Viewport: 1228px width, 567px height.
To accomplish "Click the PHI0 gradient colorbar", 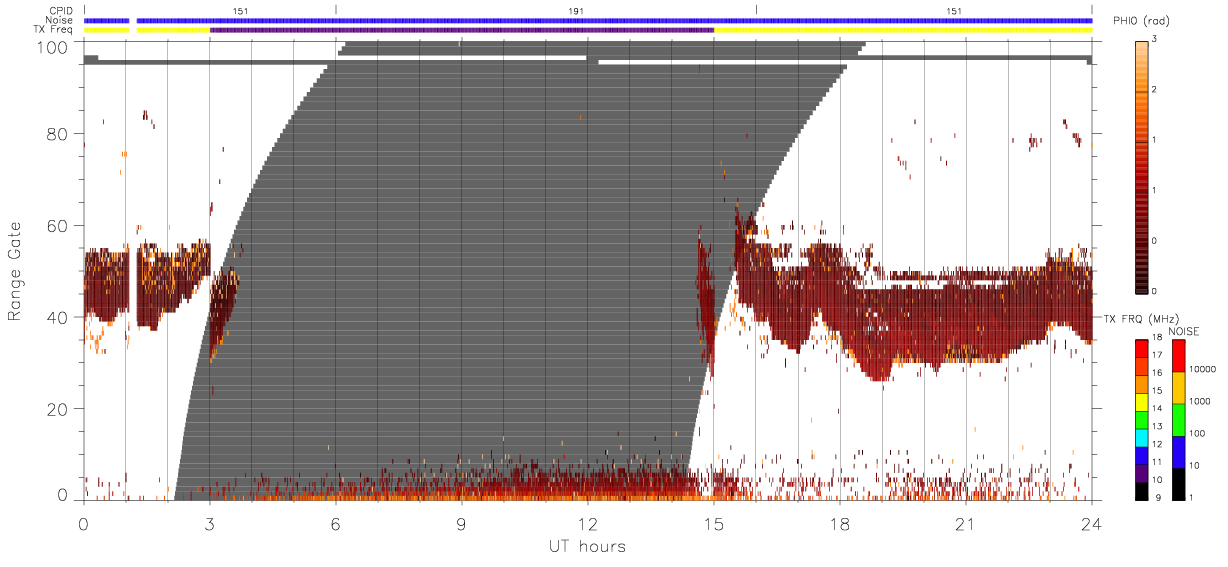I will 1142,166.
